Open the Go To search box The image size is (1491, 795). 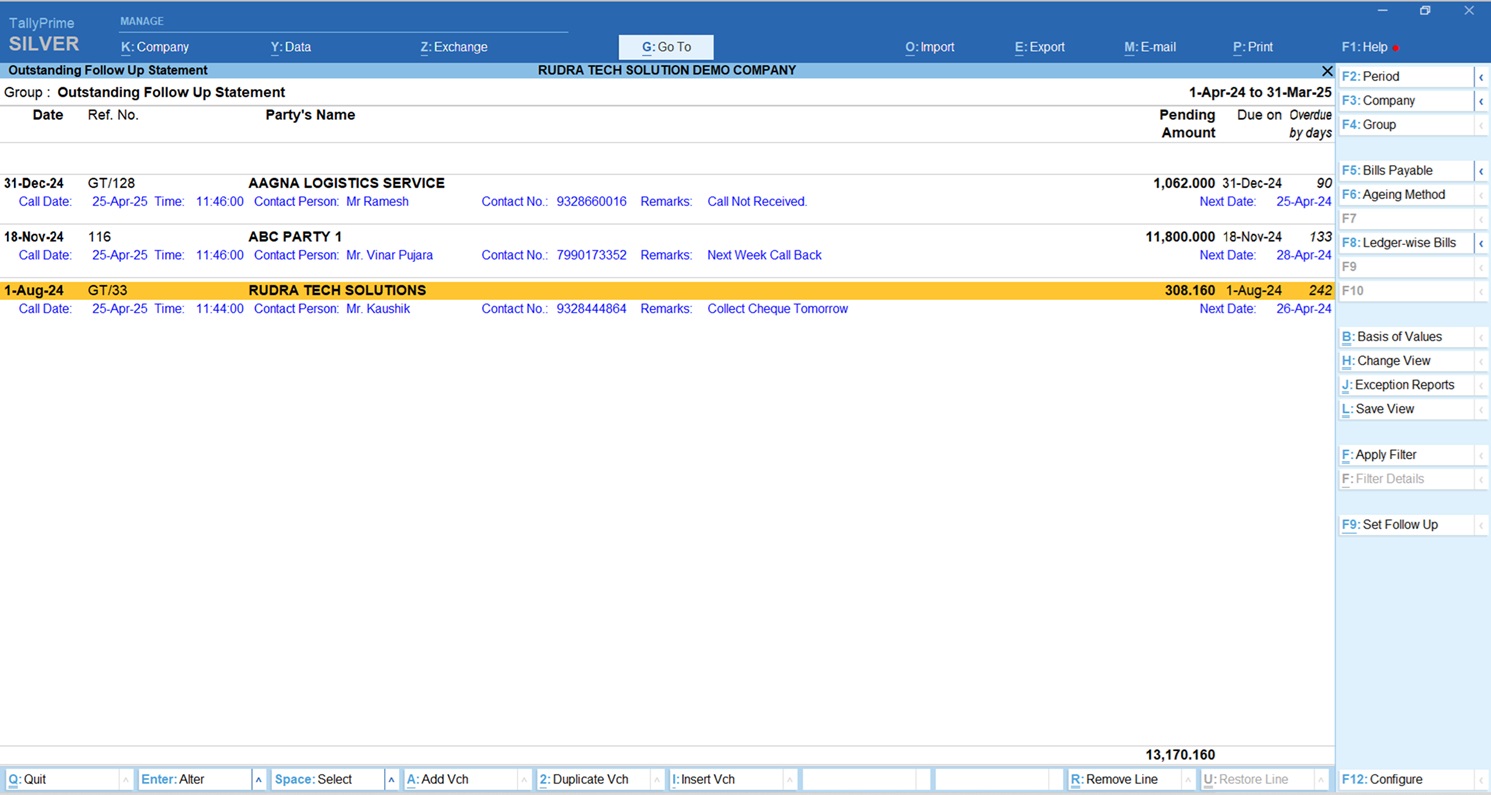point(666,47)
